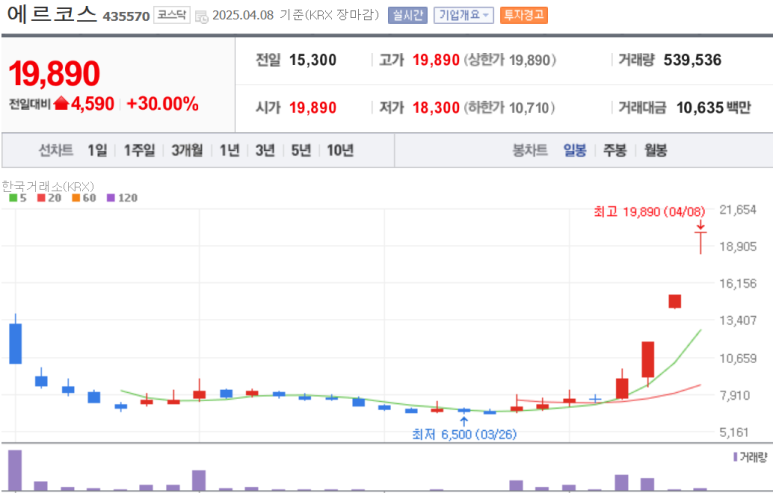Viewport: 773px width, 493px height.
Task: Select the 1주일 line chart tab
Action: (x=139, y=150)
